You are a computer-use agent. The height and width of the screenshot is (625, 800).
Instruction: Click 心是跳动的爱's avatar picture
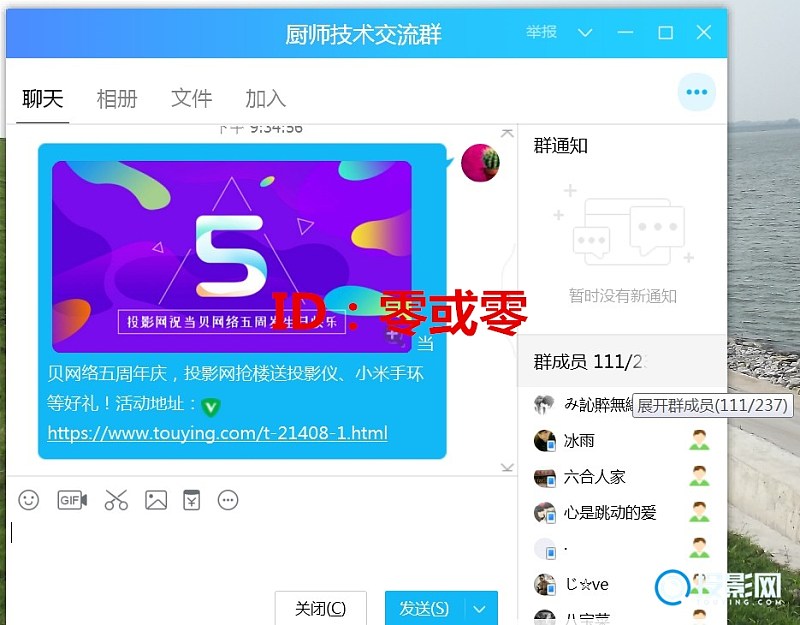tap(544, 512)
